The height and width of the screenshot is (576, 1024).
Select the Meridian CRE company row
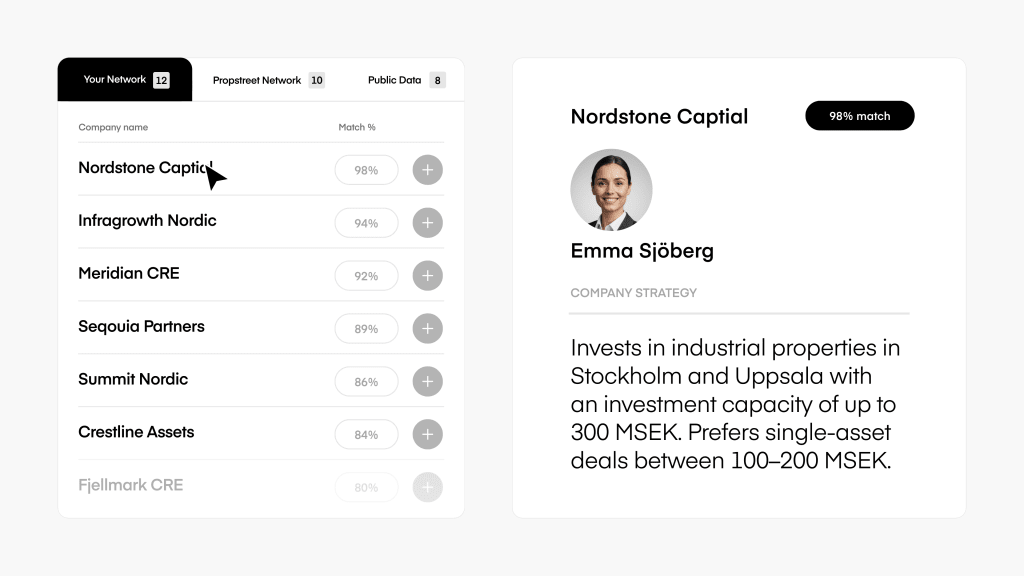pos(129,273)
